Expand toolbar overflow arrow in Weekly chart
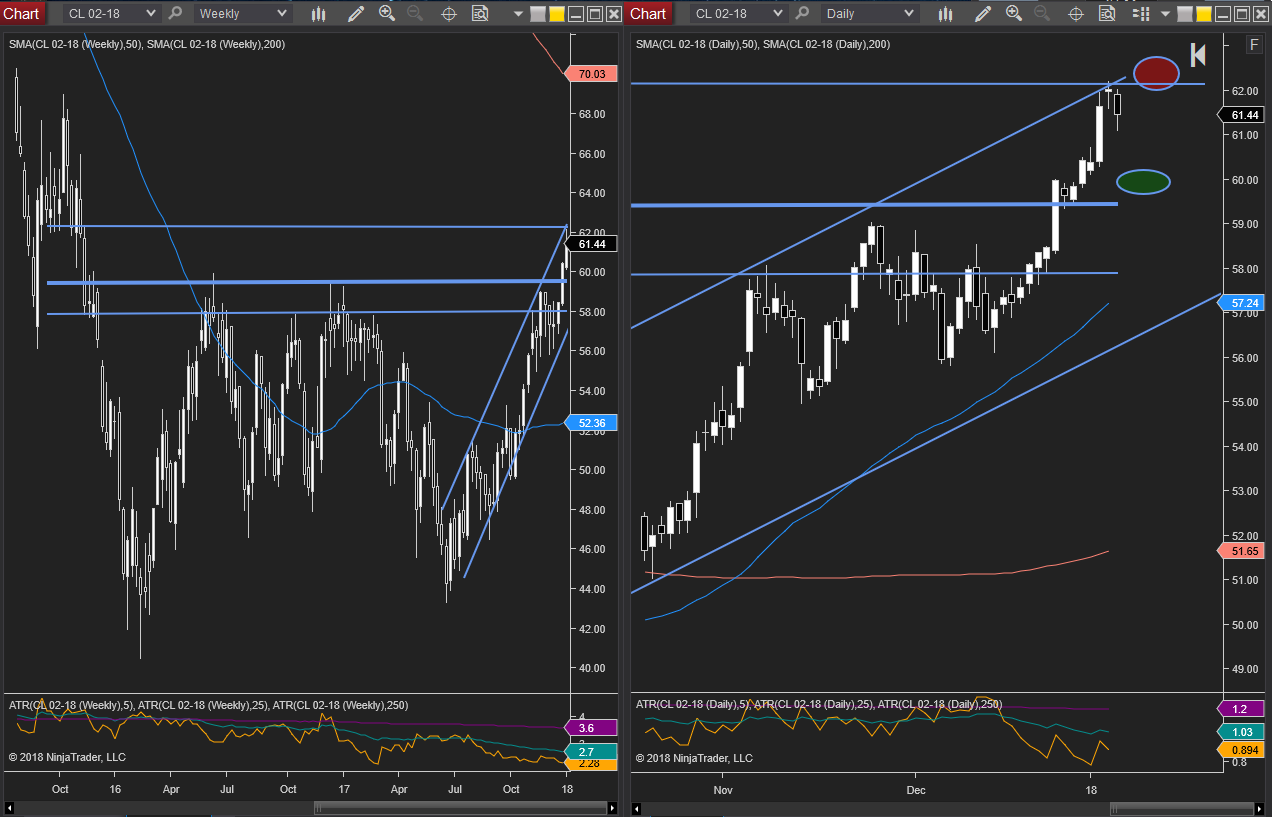The height and width of the screenshot is (817, 1272). [x=518, y=14]
